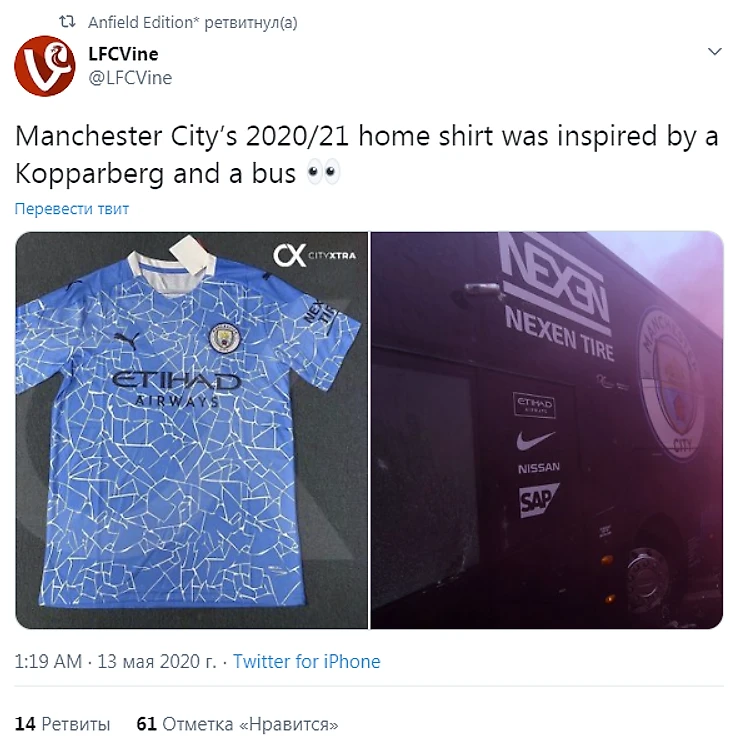Click the LFCVine display name

(123, 54)
